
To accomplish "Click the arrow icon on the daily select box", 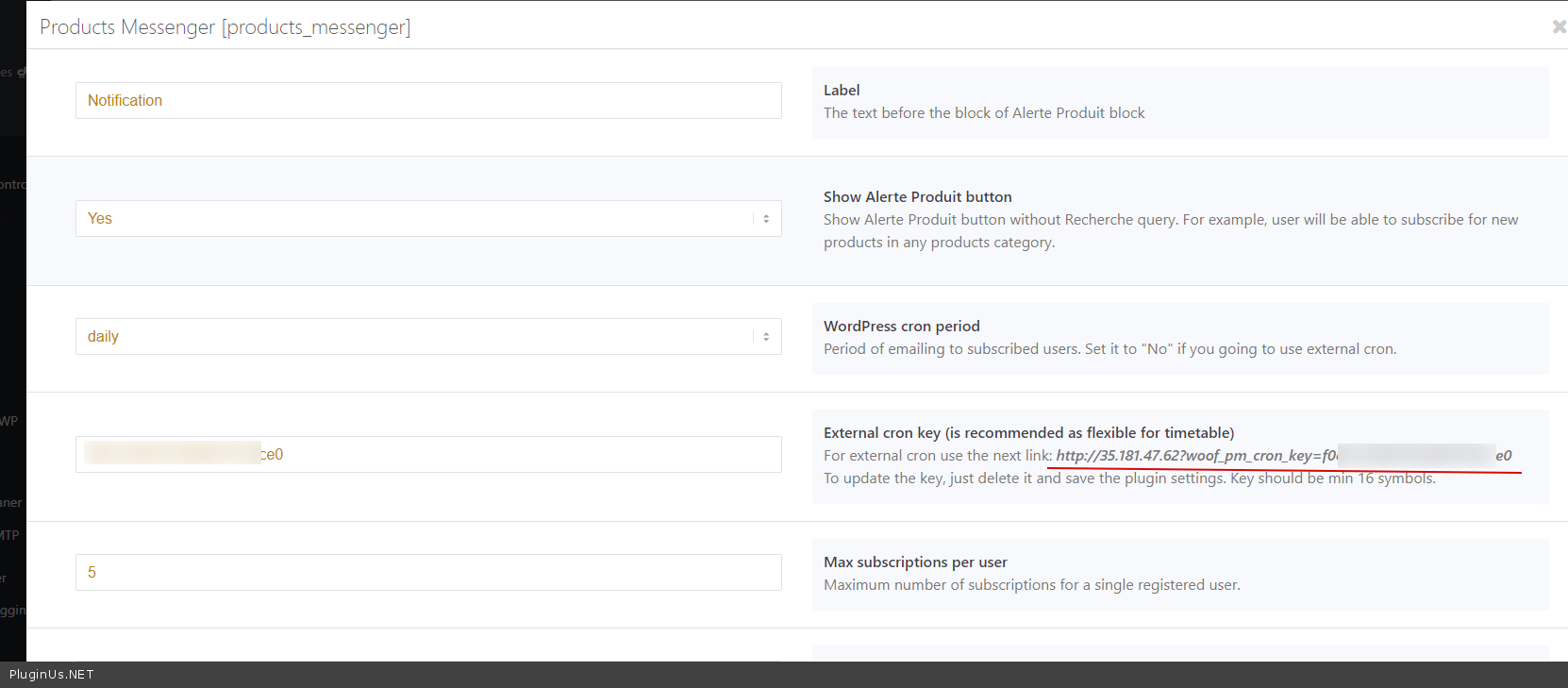I will [x=766, y=337].
